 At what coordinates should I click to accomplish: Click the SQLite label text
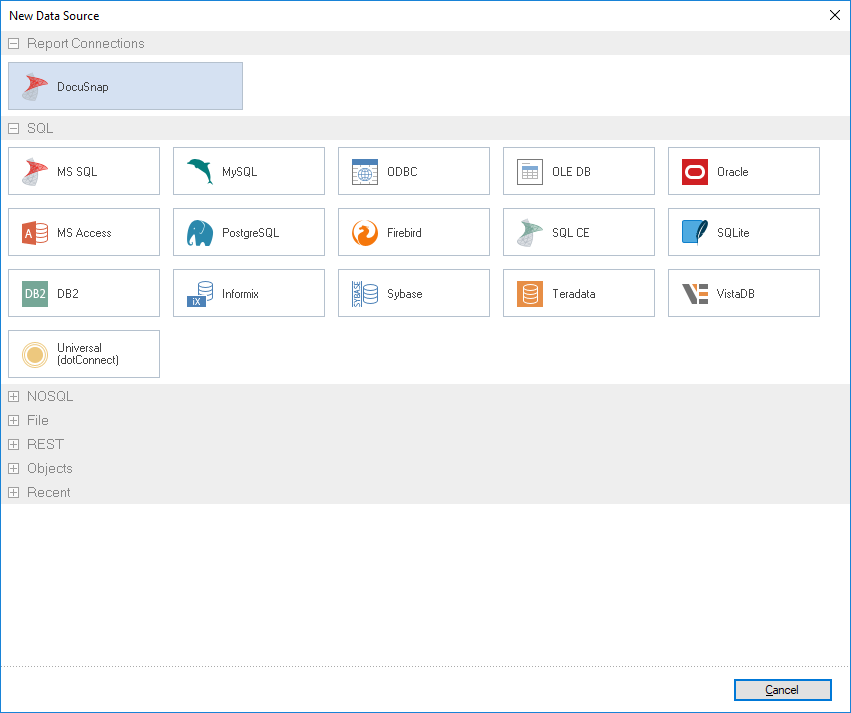click(733, 233)
